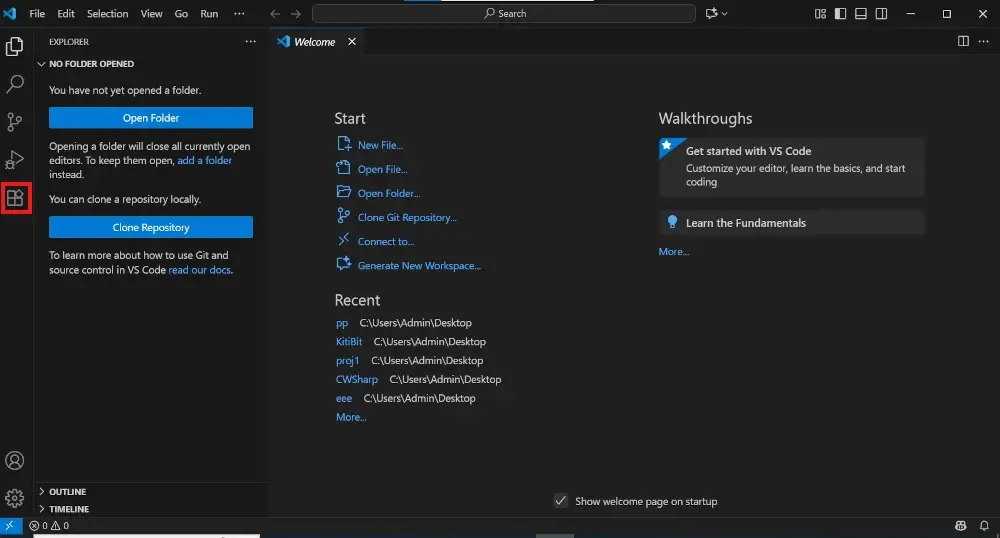Image resolution: width=1000 pixels, height=538 pixels.
Task: Open the Extensions view in activity bar
Action: (15, 198)
